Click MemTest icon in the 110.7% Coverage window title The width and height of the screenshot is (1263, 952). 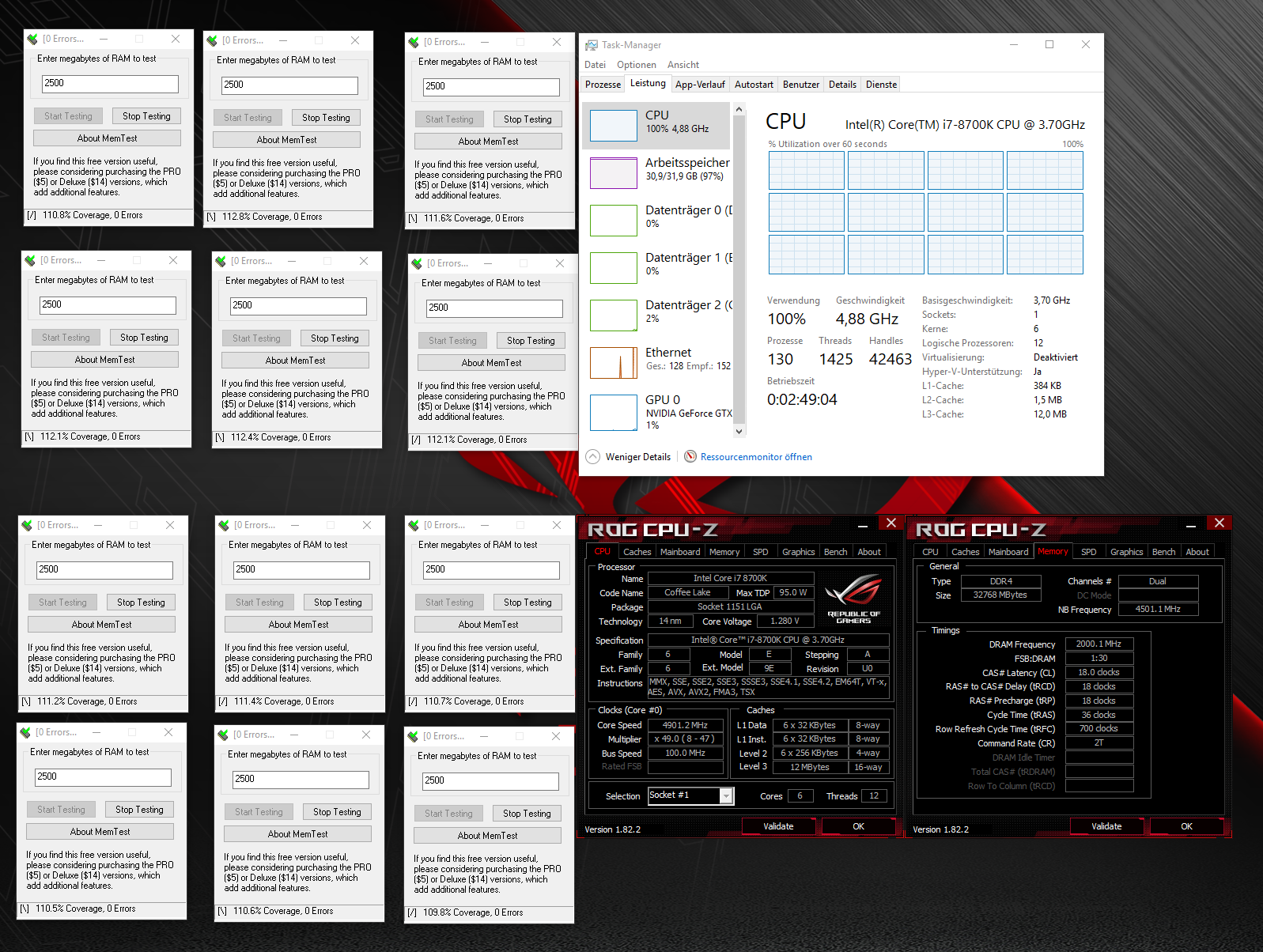pyautogui.click(x=414, y=525)
